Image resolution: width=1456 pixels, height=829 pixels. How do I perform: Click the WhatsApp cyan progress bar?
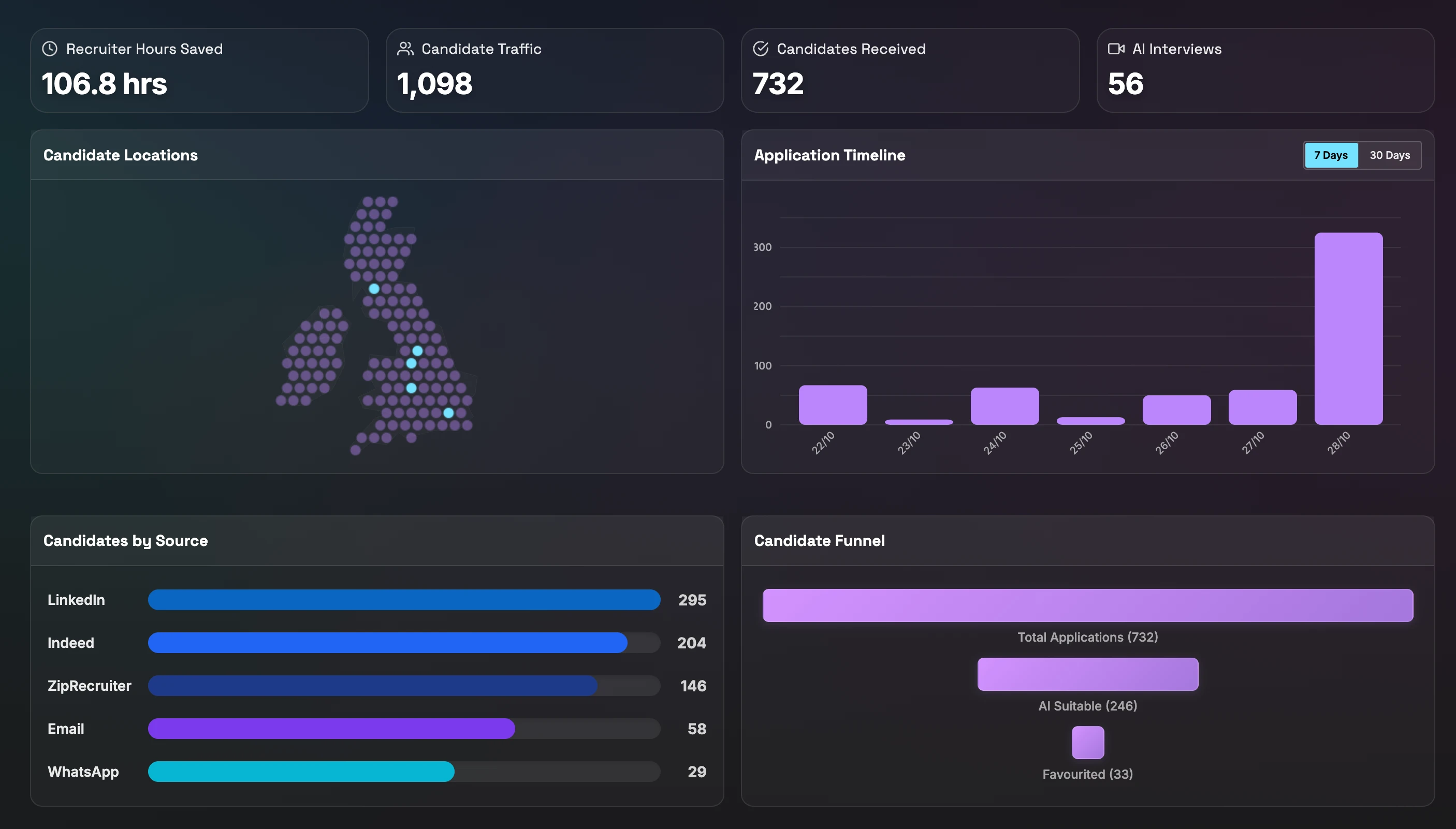[x=301, y=772]
